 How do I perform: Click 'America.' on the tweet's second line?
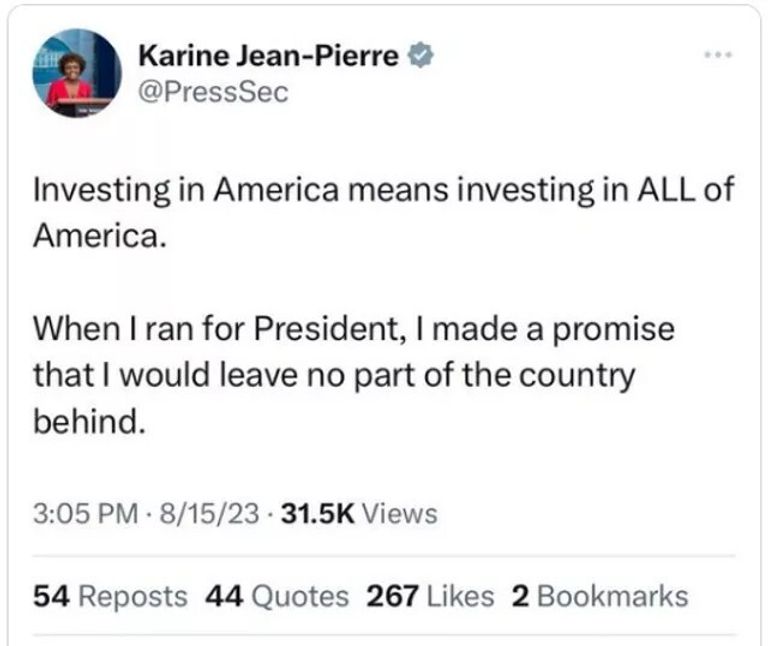click(97, 237)
